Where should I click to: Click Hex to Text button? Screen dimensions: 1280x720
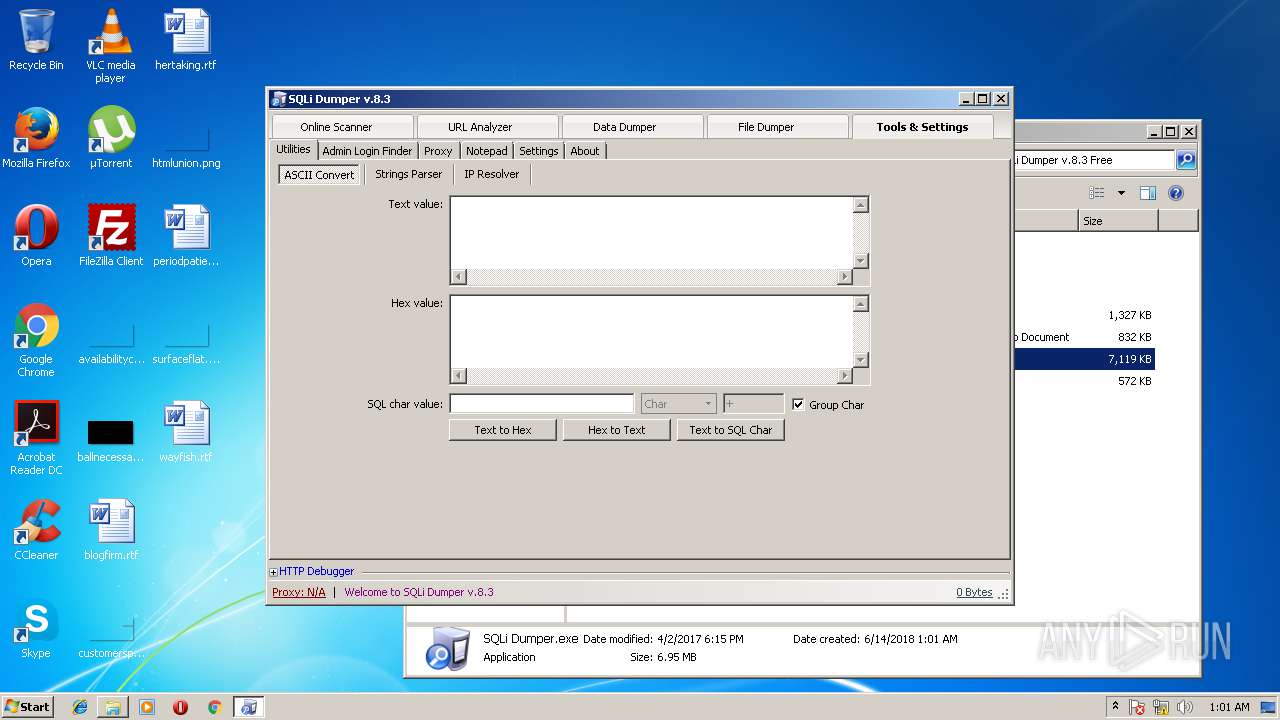point(617,430)
